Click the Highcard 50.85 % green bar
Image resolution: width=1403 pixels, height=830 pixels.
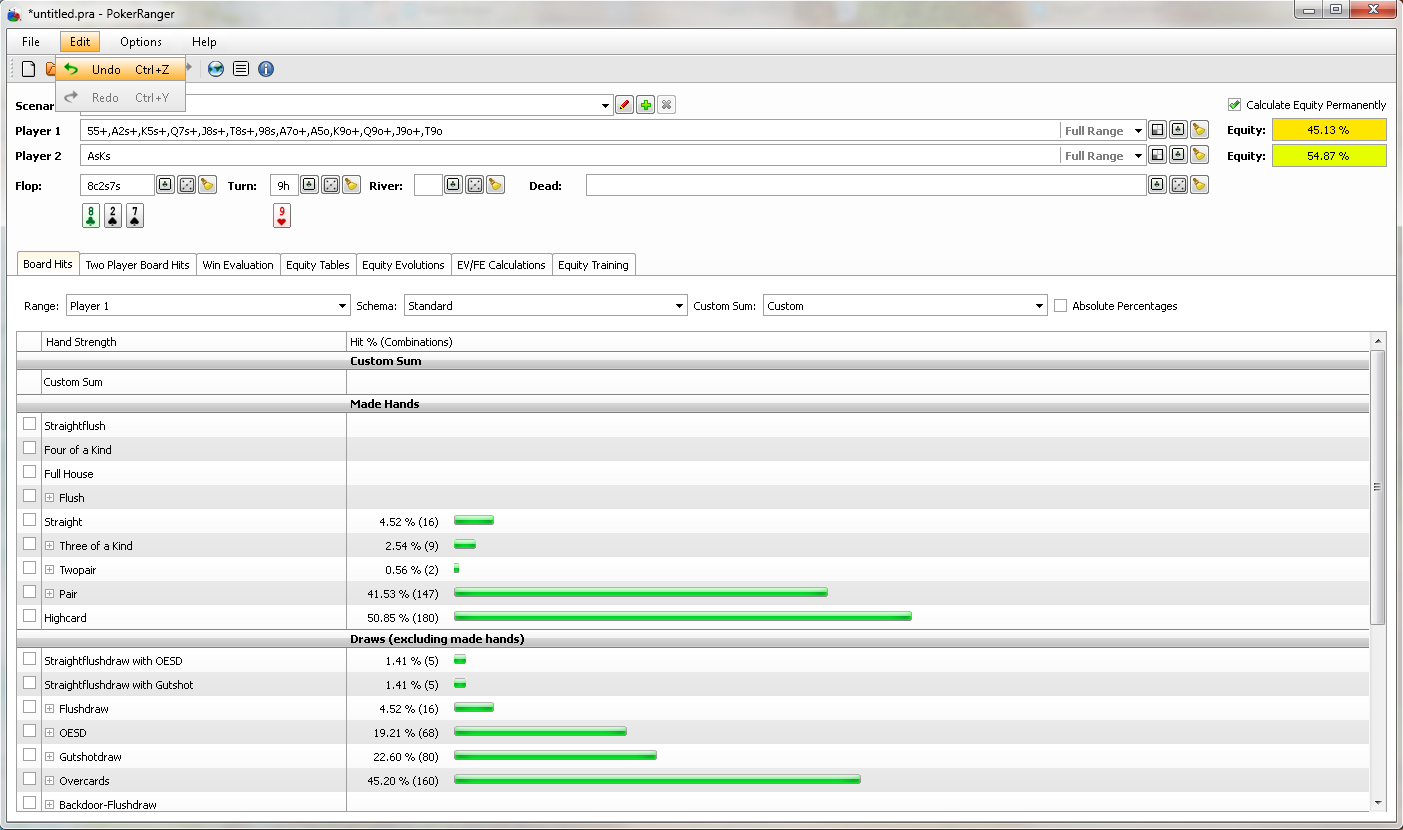click(683, 617)
